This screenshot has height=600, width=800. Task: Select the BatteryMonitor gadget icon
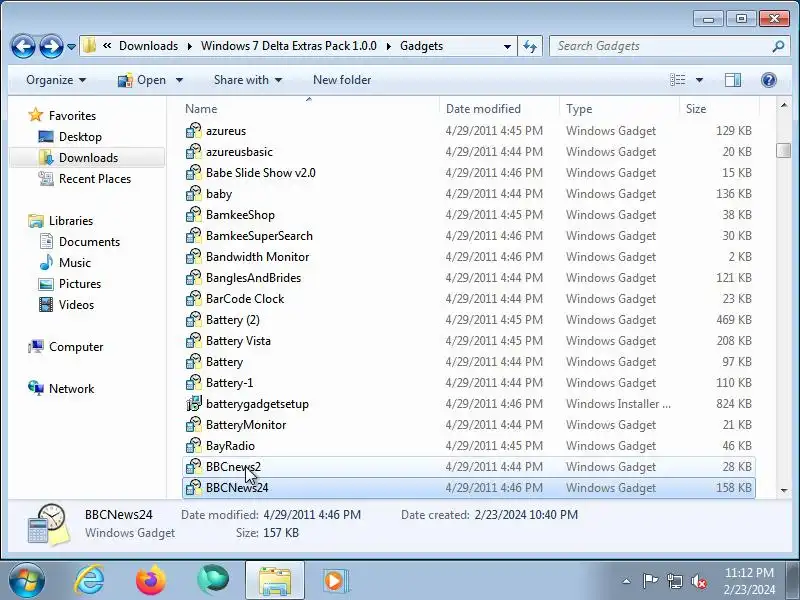(x=193, y=424)
